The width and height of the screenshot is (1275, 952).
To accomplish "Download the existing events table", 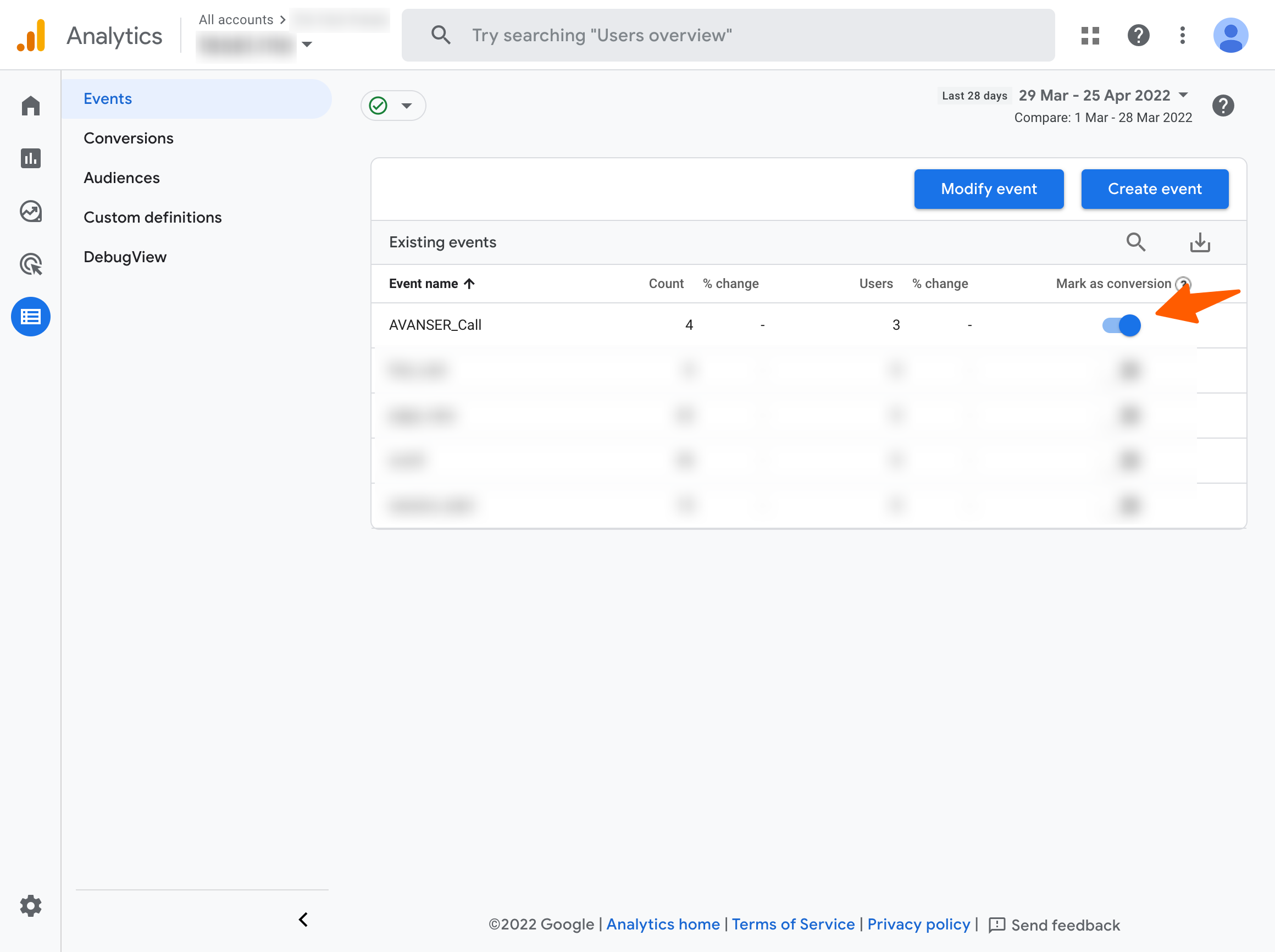I will (1200, 242).
